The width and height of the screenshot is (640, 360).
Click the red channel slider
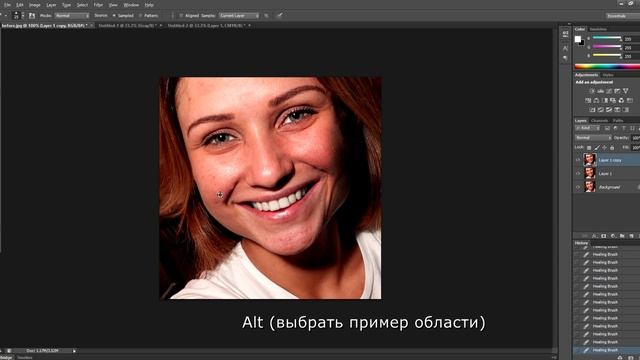pos(607,38)
